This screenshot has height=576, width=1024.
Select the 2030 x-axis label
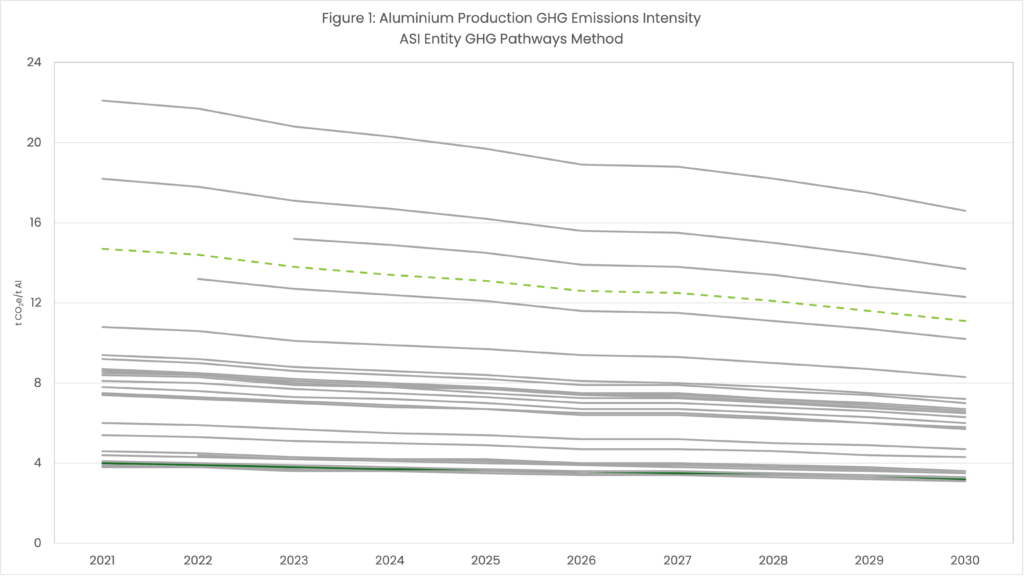tap(965, 559)
